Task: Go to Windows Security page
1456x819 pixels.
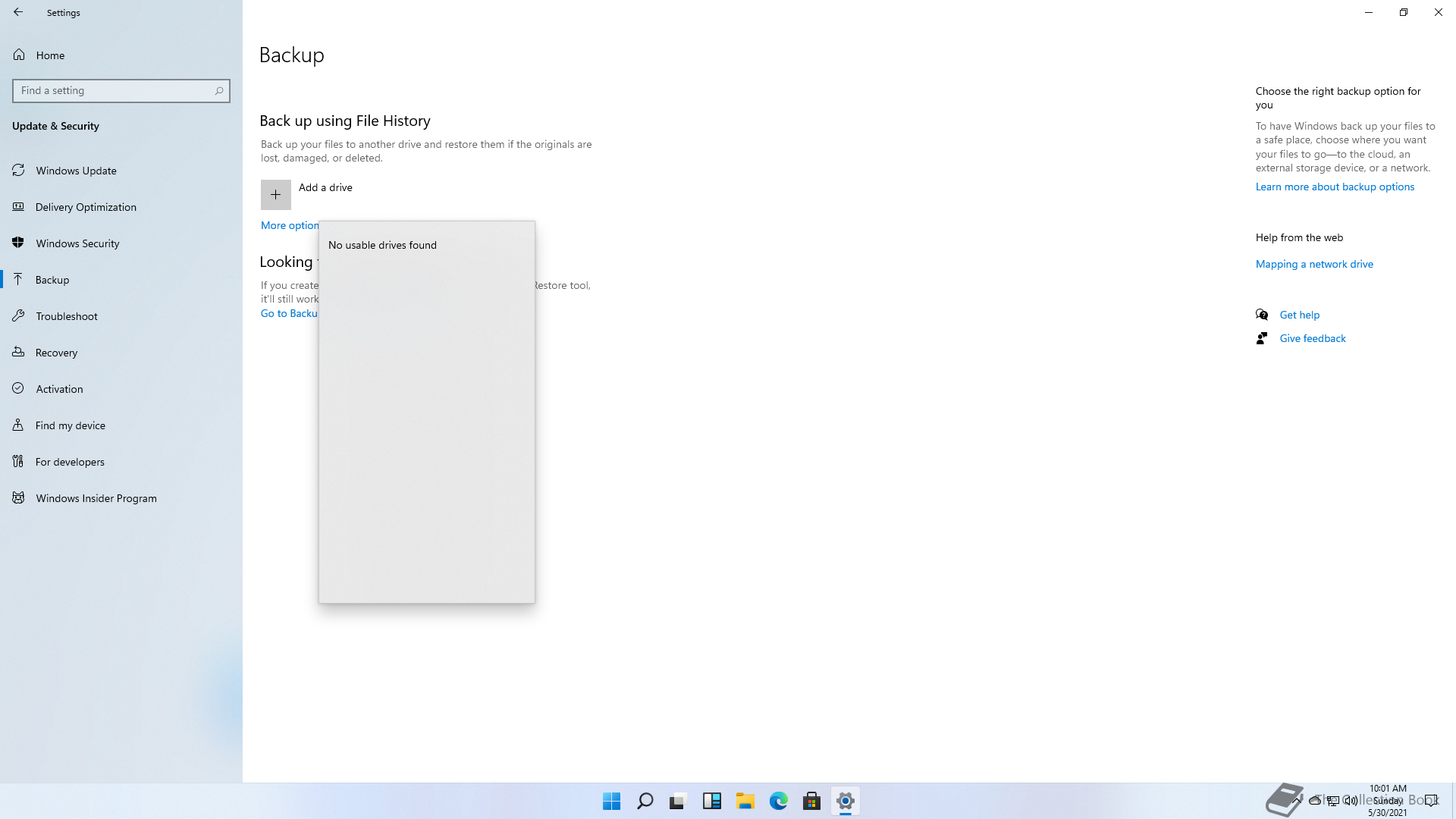Action: point(121,243)
